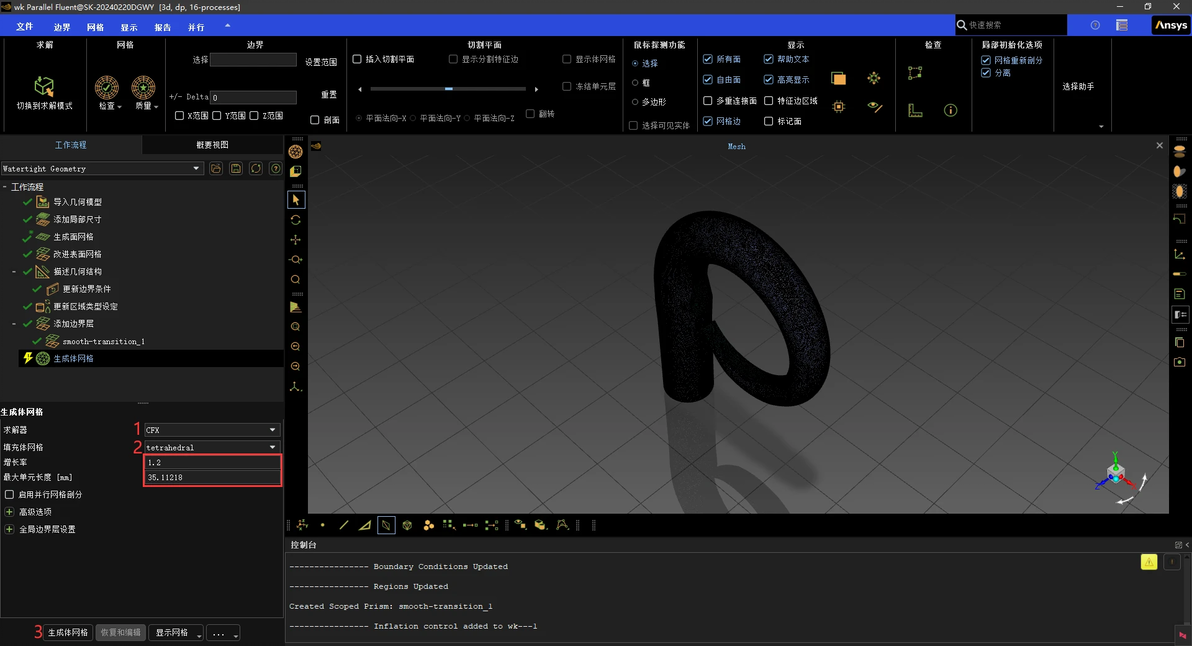Image resolution: width=1192 pixels, height=646 pixels.
Task: Select the edge selection filter line icon
Action: click(344, 525)
